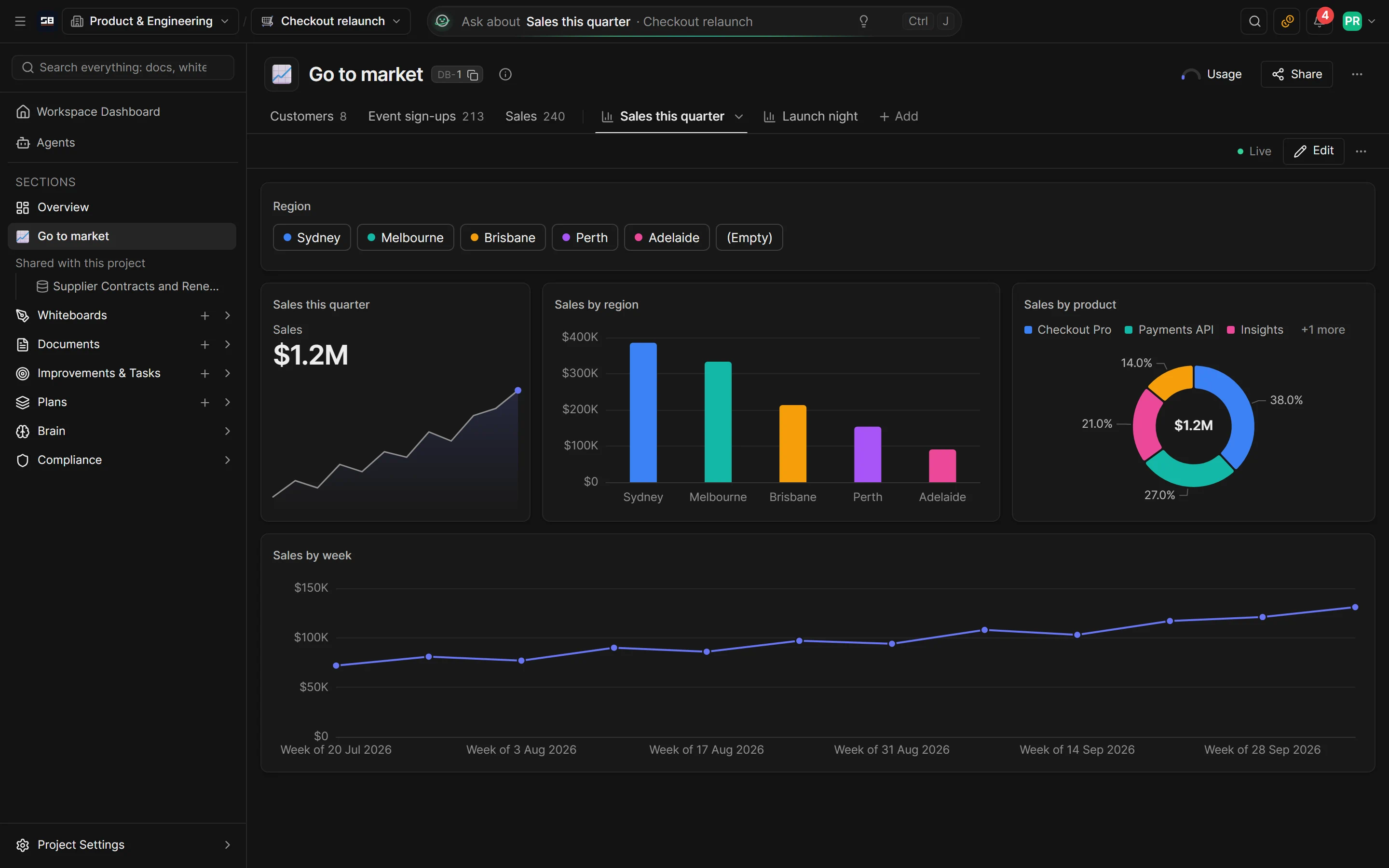Open the Product & Engineering workspace dropdown
This screenshot has height=868, width=1389.
click(150, 21)
